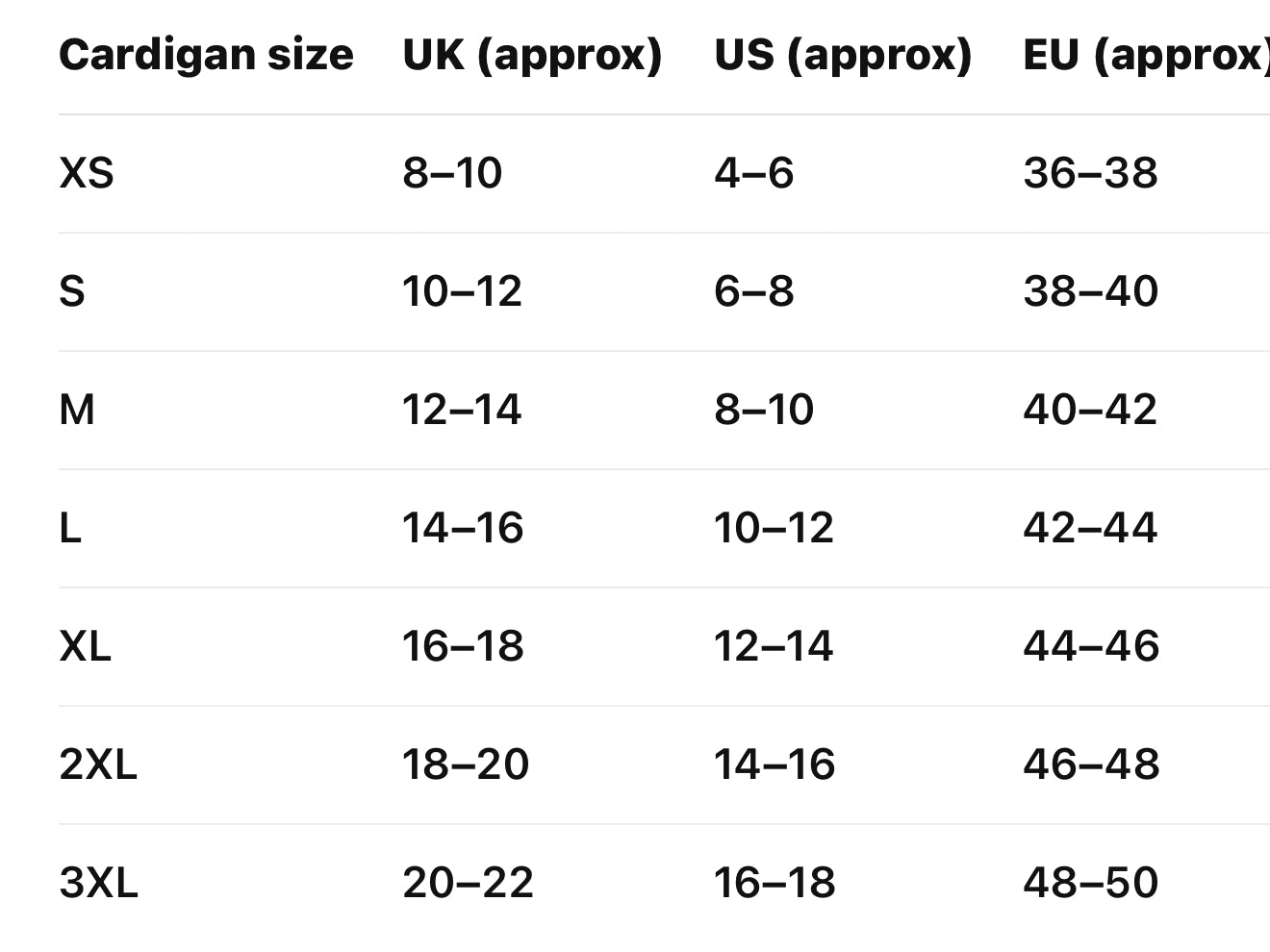Click the EU 48–50 cell

point(1091,883)
